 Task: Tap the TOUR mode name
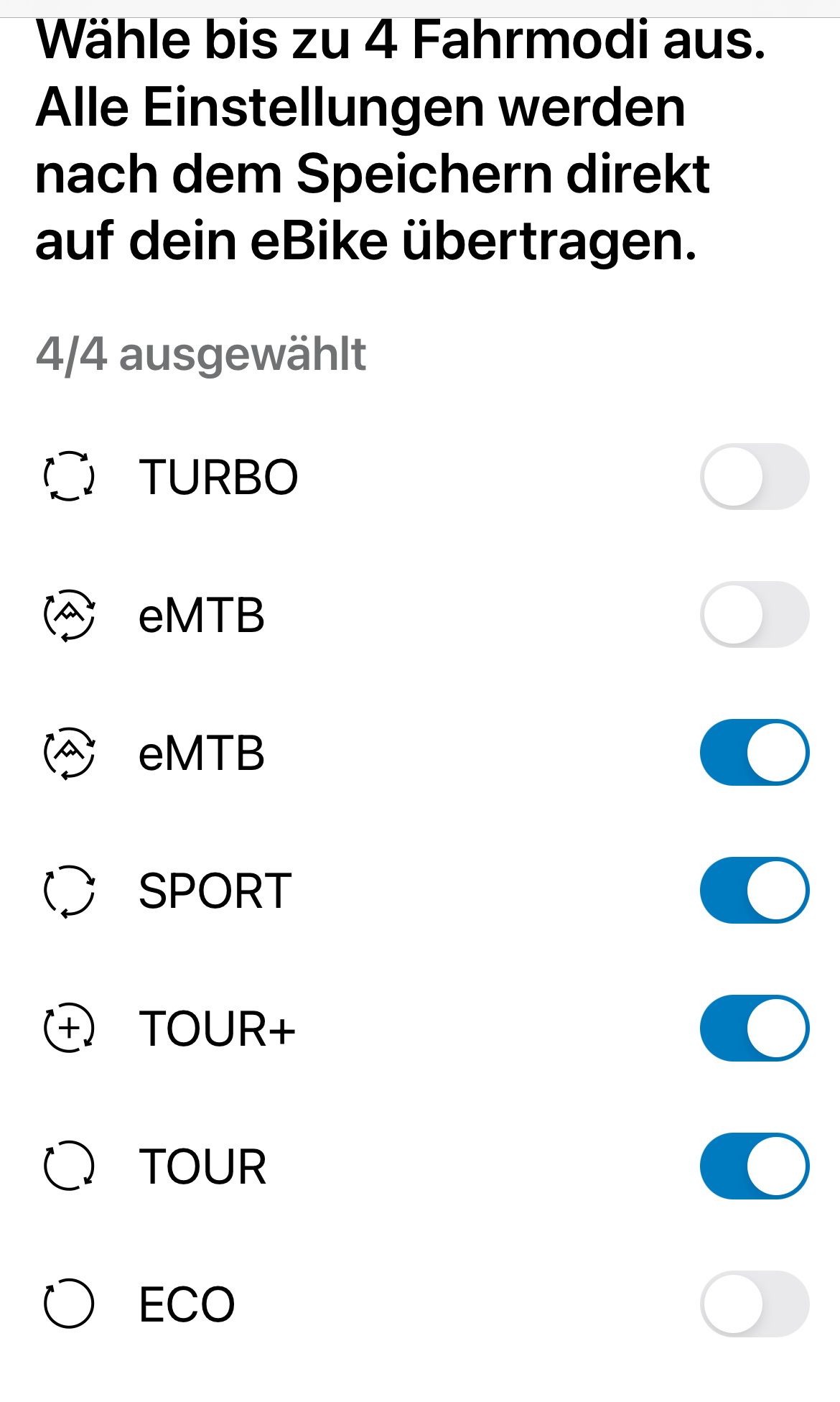click(x=202, y=1167)
